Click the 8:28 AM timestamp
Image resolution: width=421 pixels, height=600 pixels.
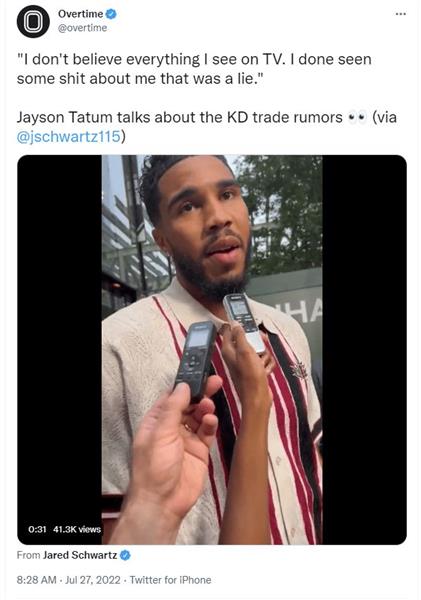pyautogui.click(x=36, y=580)
